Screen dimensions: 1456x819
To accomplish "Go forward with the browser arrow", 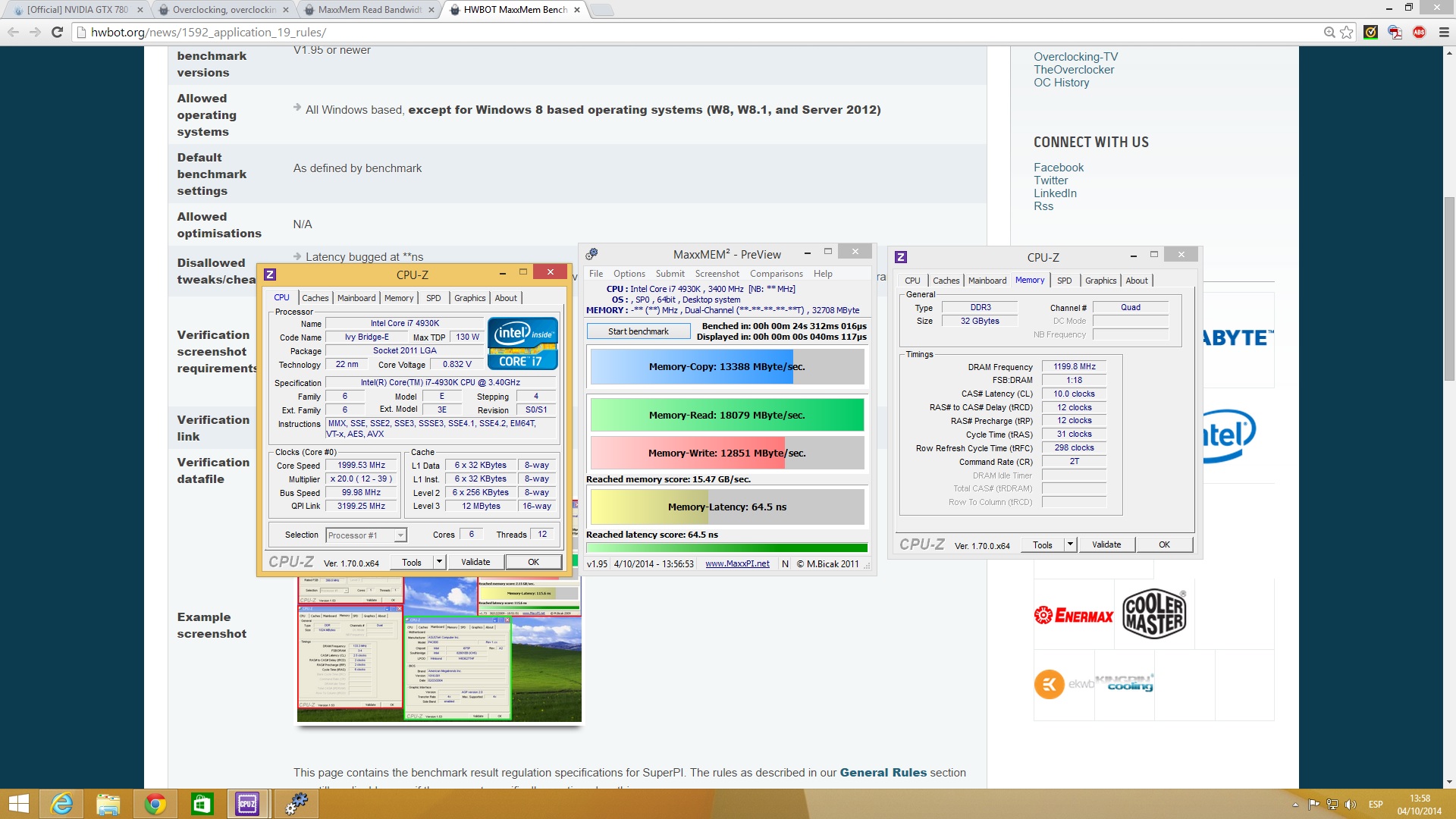I will 35,32.
